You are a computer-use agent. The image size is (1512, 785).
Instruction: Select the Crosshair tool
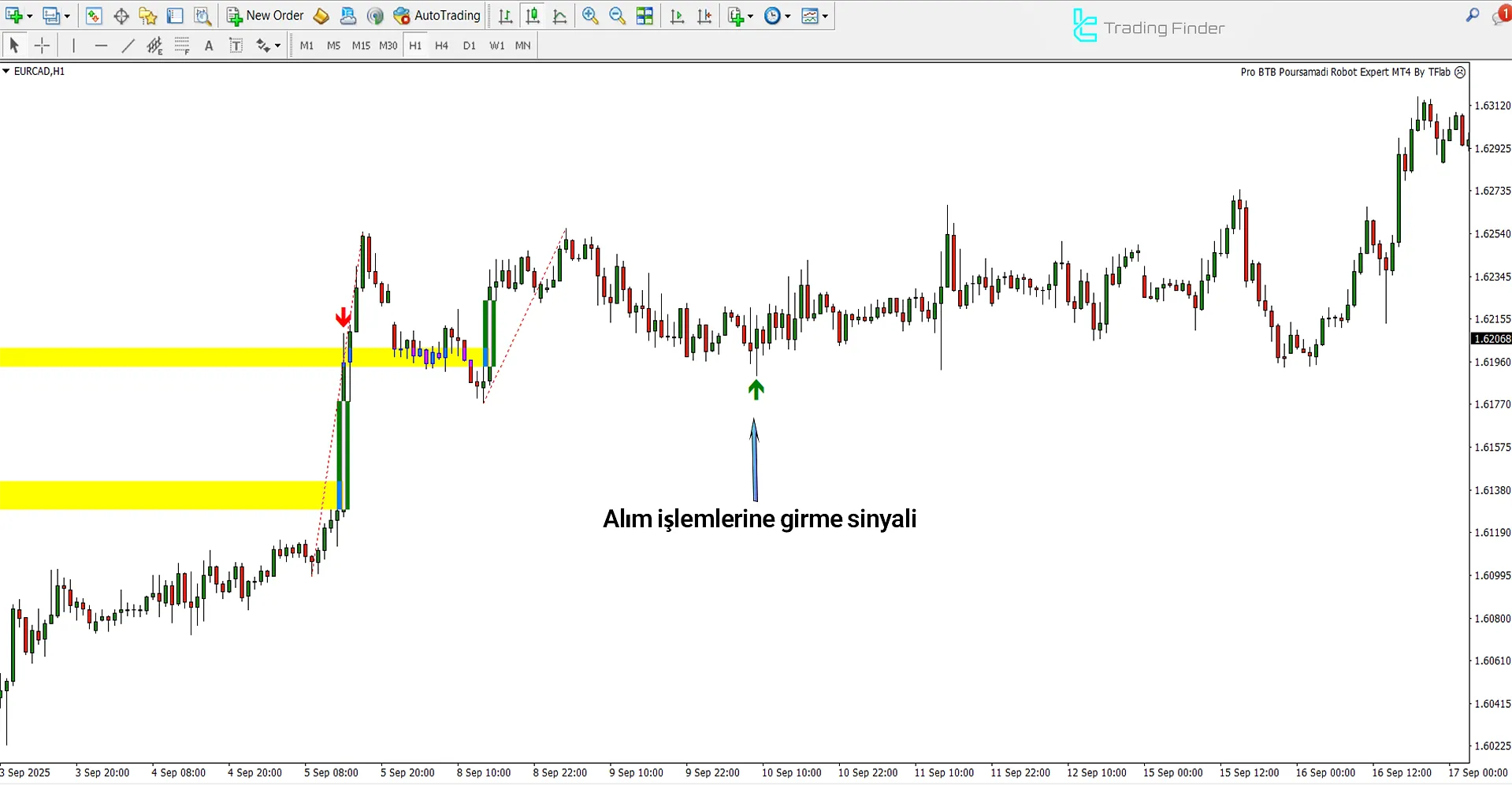point(43,46)
